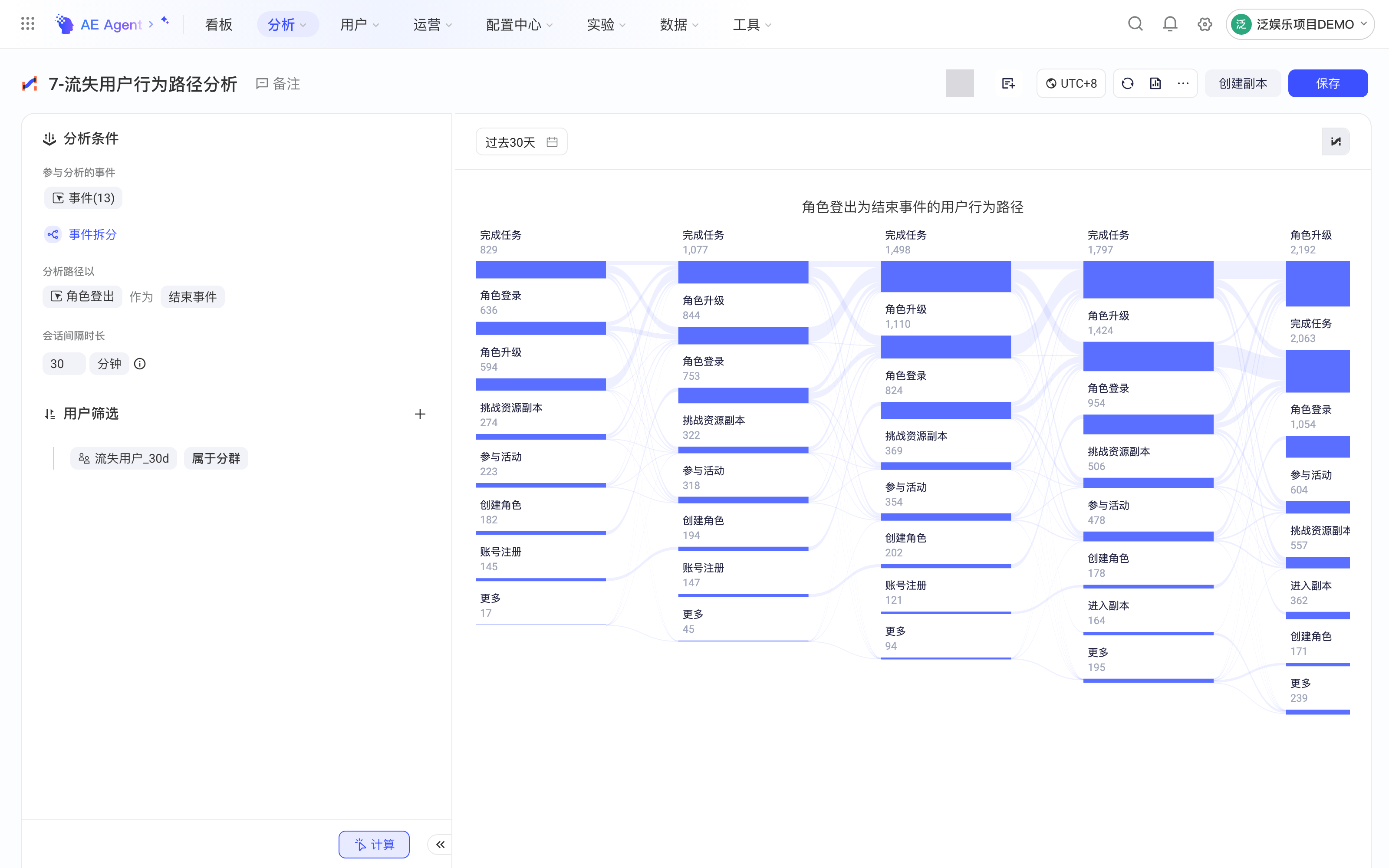The height and width of the screenshot is (868, 1389).
Task: Open the 工具 menu
Action: [752, 24]
